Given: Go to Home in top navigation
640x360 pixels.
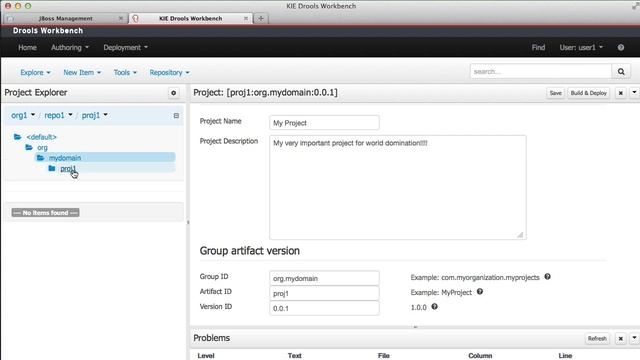Looking at the screenshot, I should click(x=27, y=48).
